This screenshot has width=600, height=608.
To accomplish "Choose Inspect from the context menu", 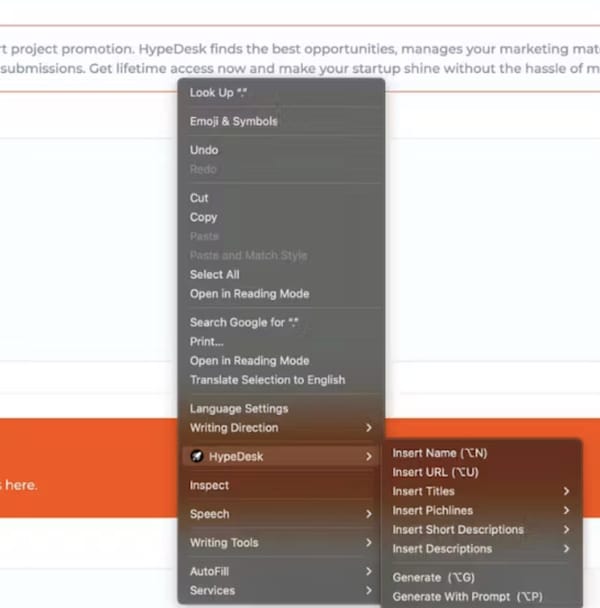I will pos(209,486).
